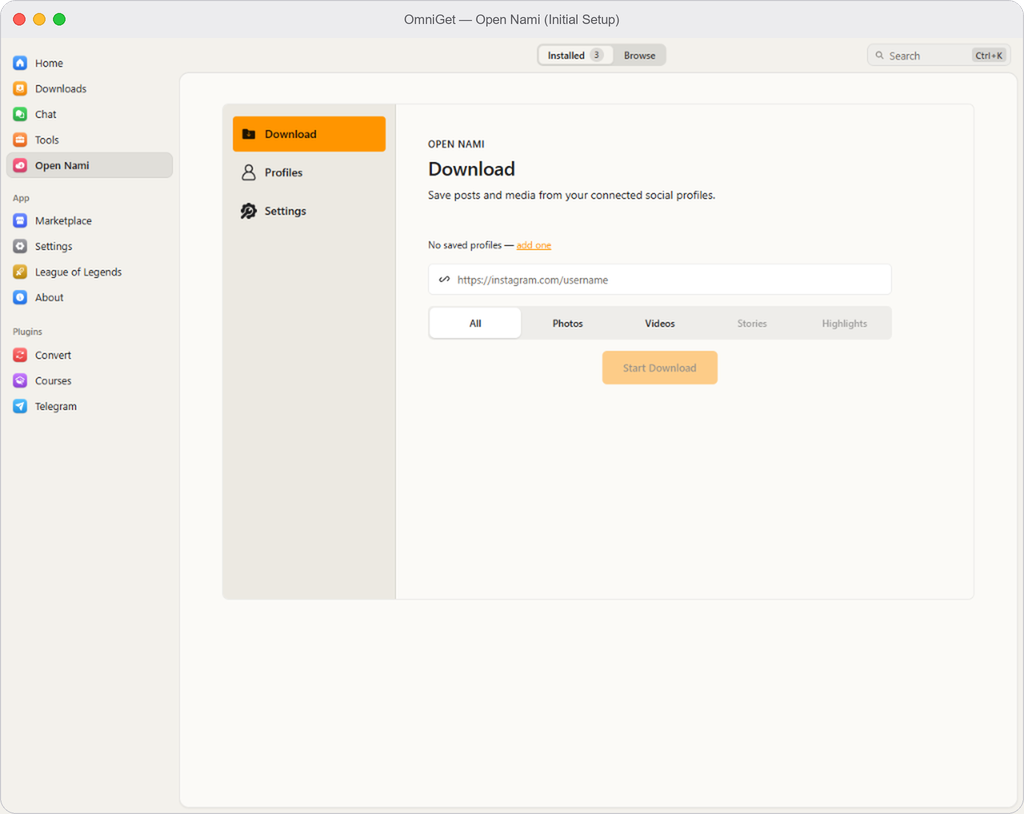Screen dimensions: 1024x814
Task: Focus the Search box
Action: pyautogui.click(x=938, y=56)
